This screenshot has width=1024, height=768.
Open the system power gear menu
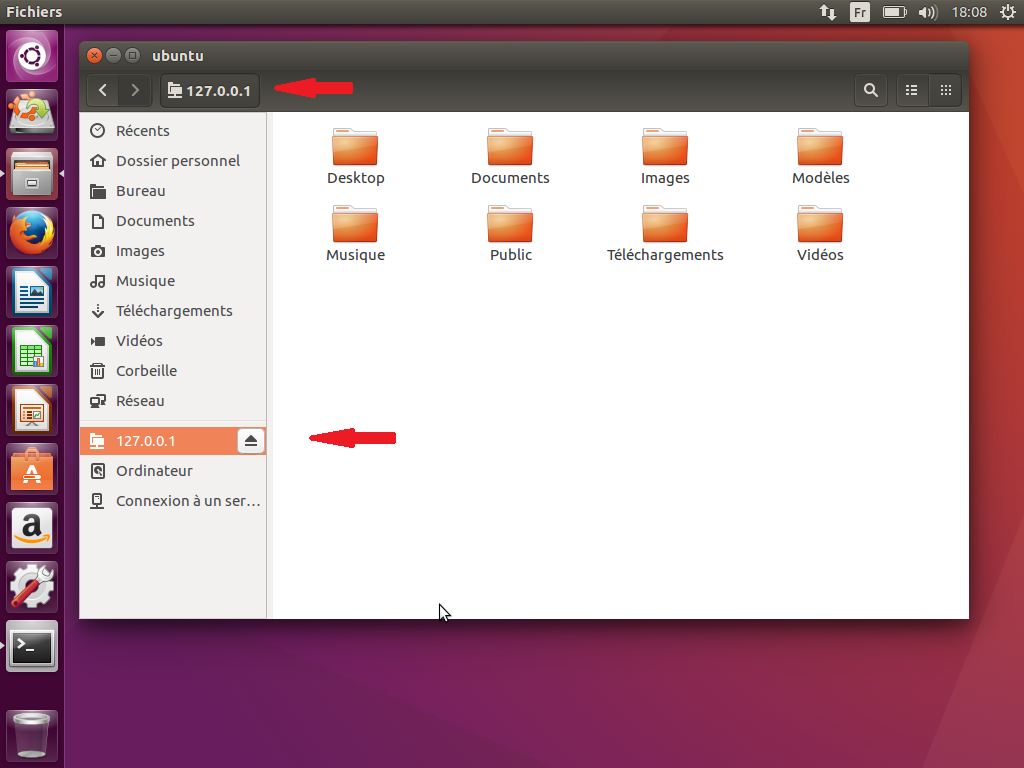[x=1006, y=12]
